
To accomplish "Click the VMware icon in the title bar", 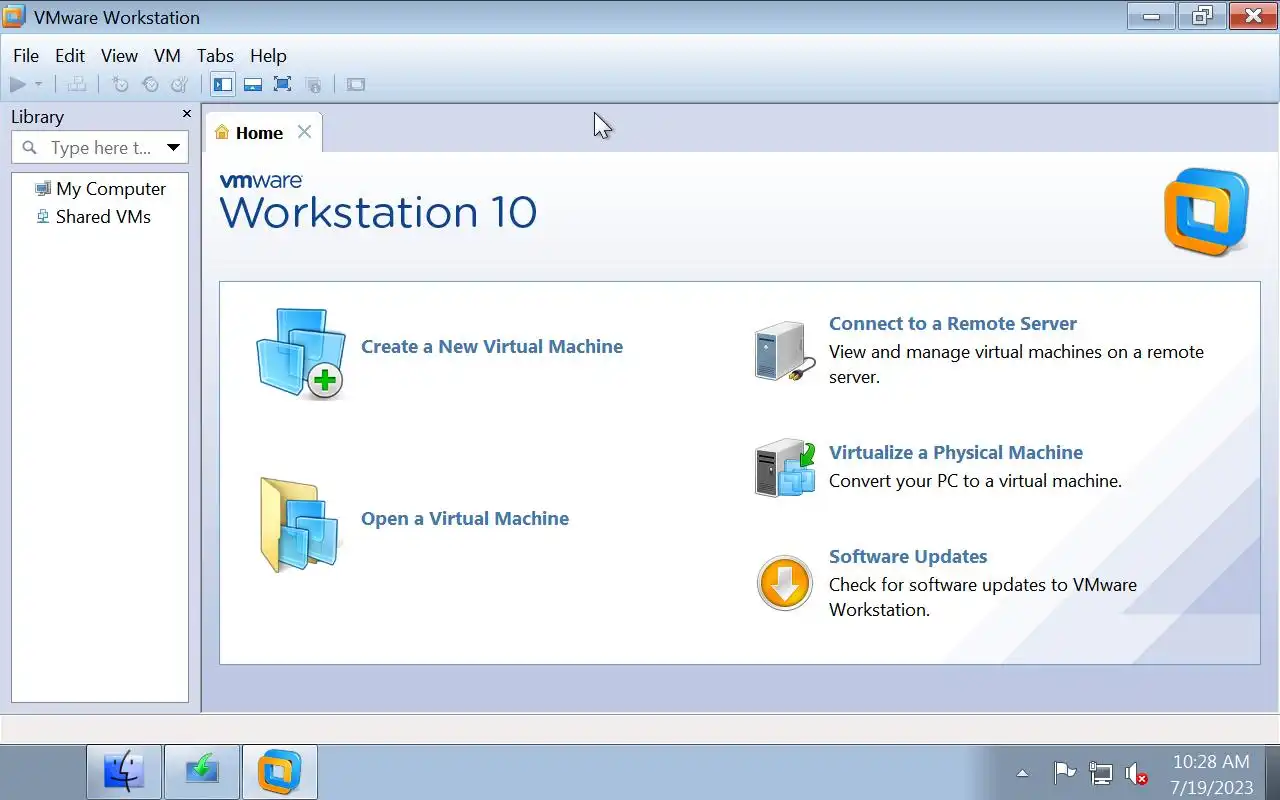I will point(14,17).
